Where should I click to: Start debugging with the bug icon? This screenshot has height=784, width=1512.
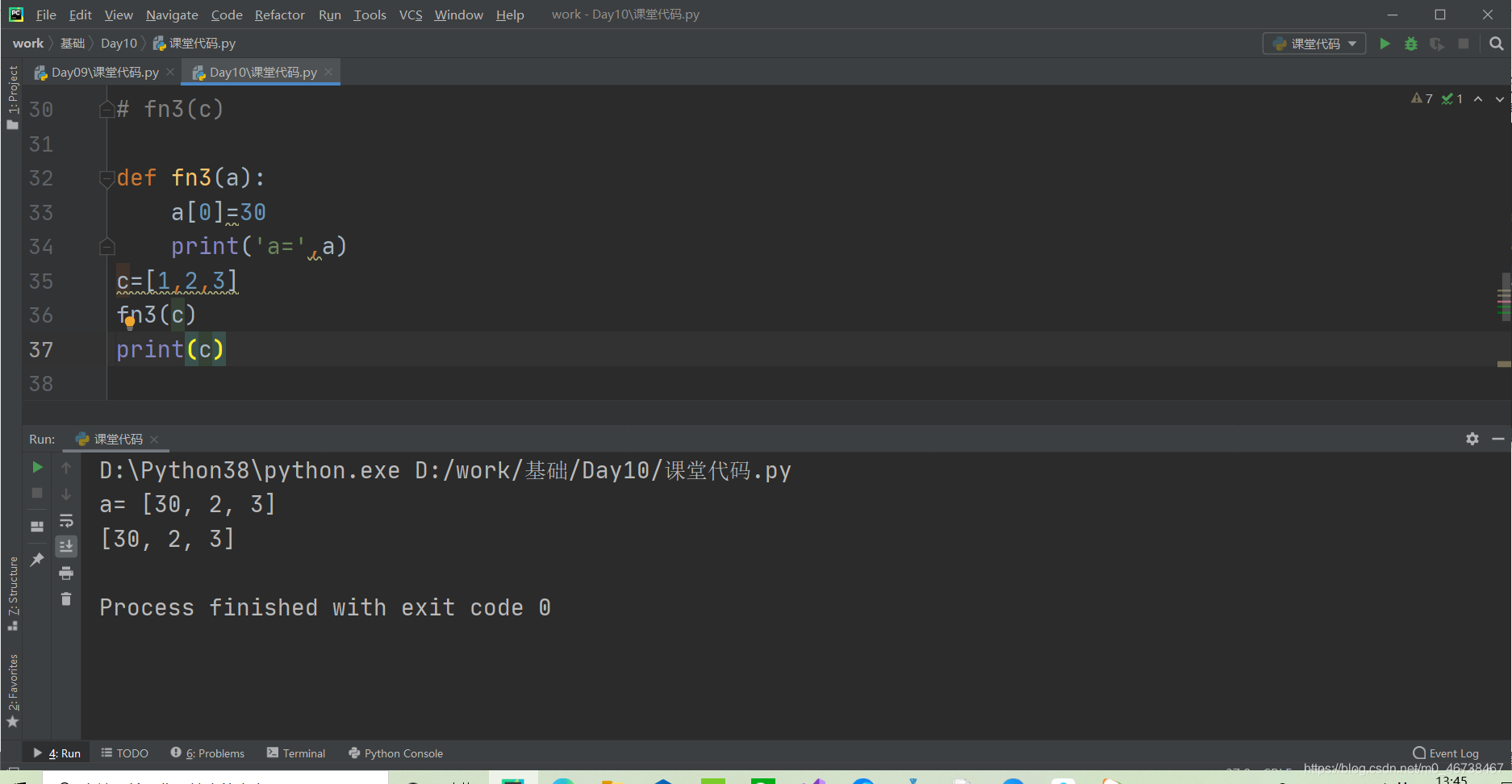click(1411, 44)
